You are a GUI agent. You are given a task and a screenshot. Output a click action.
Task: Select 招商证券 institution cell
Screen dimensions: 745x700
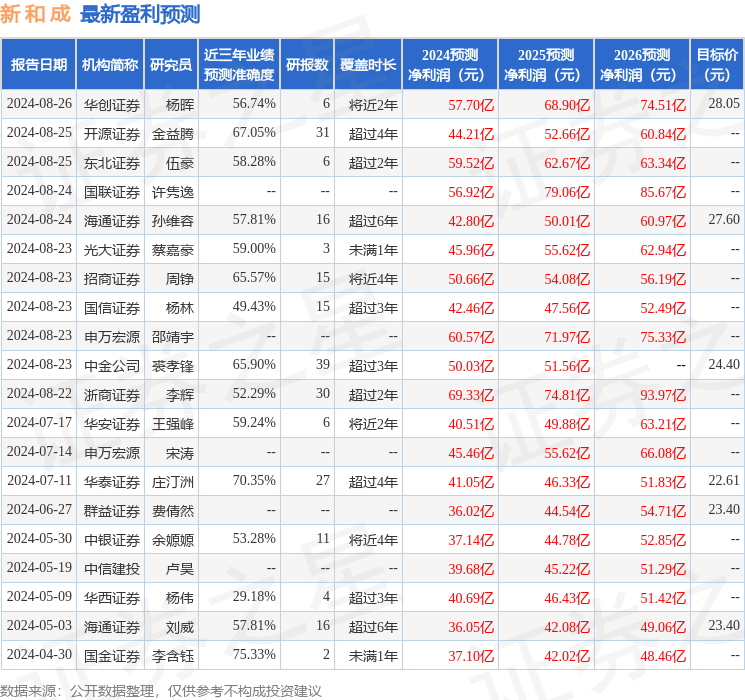112,279
